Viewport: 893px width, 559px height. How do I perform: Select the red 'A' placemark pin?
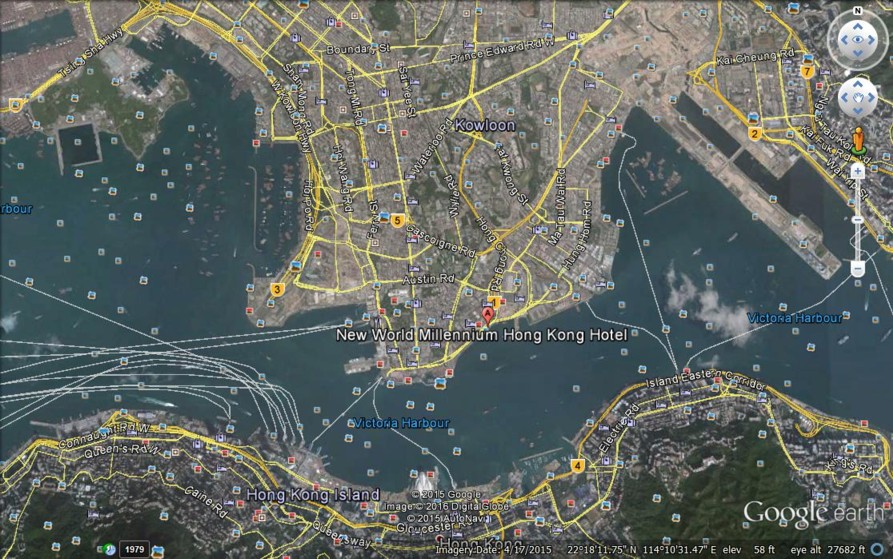point(488,314)
